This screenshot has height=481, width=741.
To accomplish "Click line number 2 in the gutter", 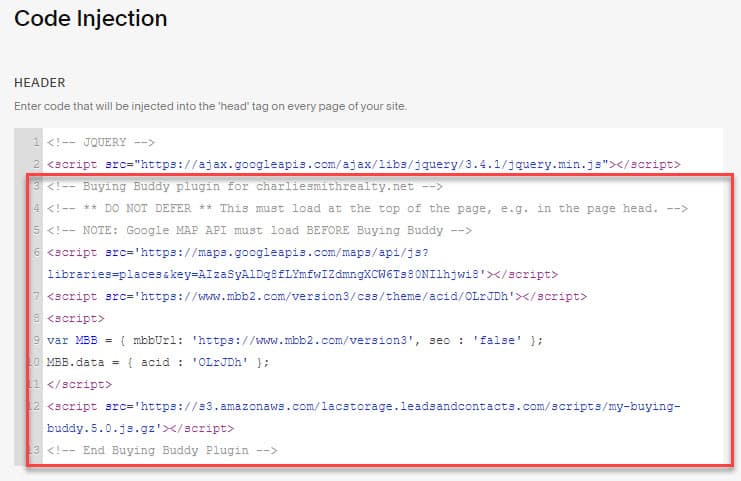I will pyautogui.click(x=36, y=164).
